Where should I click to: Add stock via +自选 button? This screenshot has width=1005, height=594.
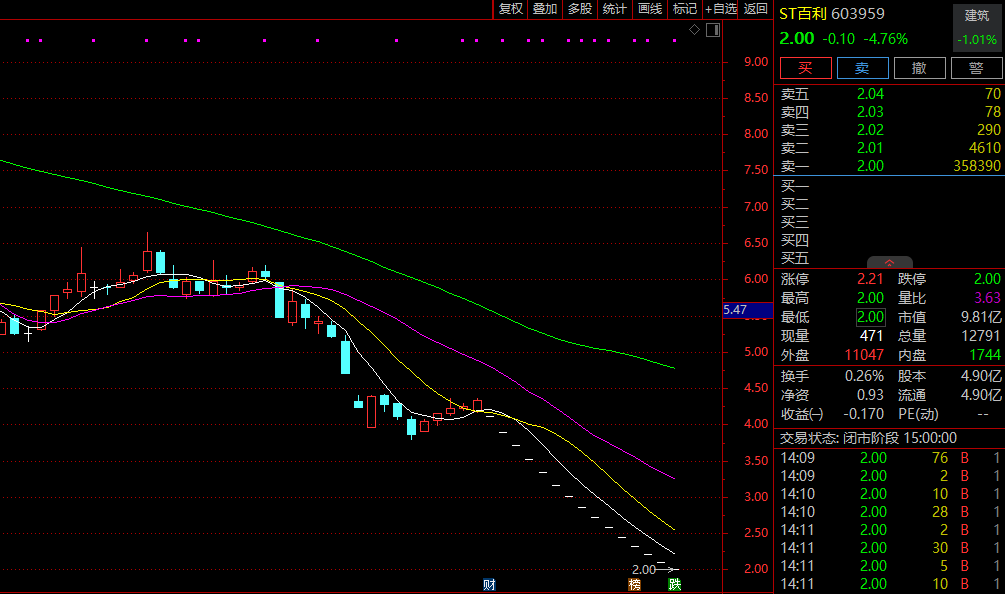(x=721, y=9)
